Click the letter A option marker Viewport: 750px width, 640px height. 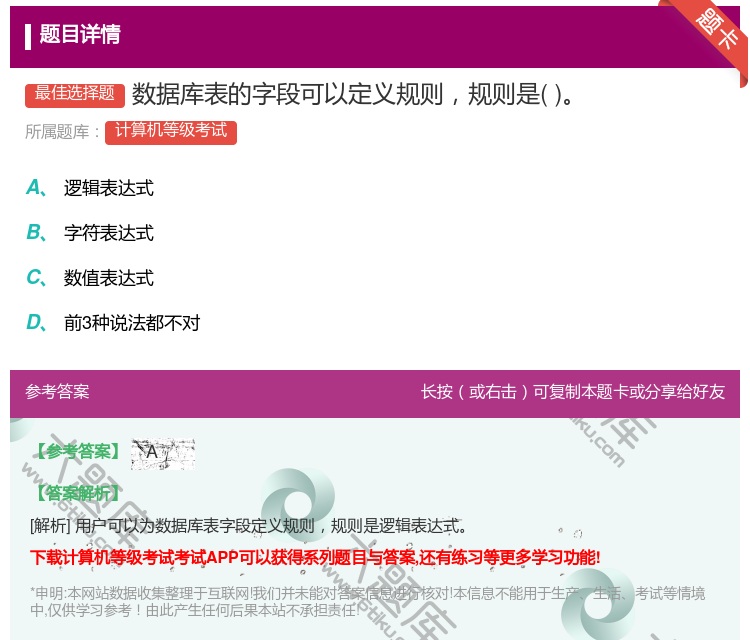pyautogui.click(x=36, y=188)
